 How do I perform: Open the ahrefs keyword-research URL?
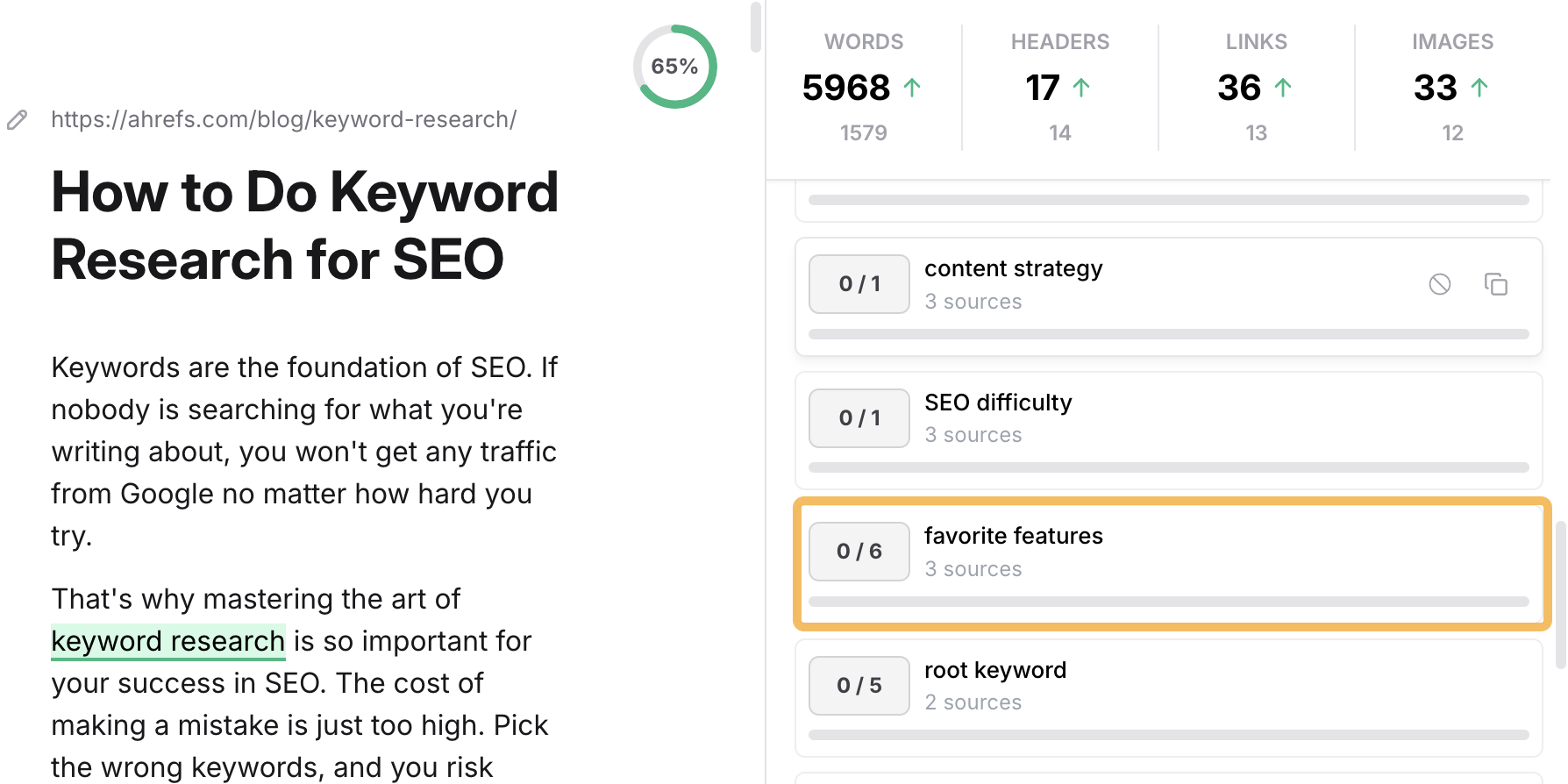(x=283, y=119)
